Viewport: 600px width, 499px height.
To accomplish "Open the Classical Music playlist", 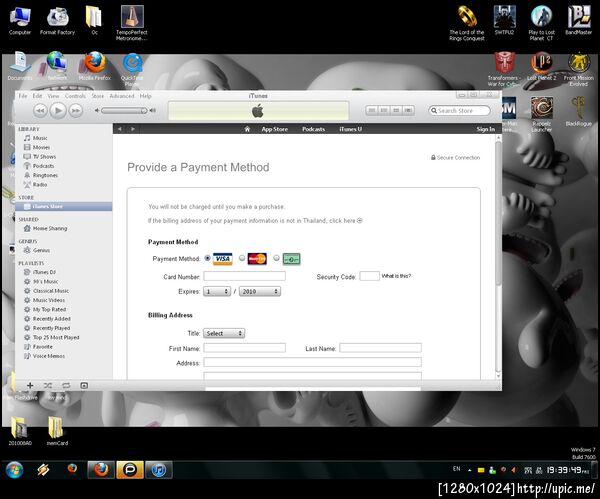I will pyautogui.click(x=51, y=291).
